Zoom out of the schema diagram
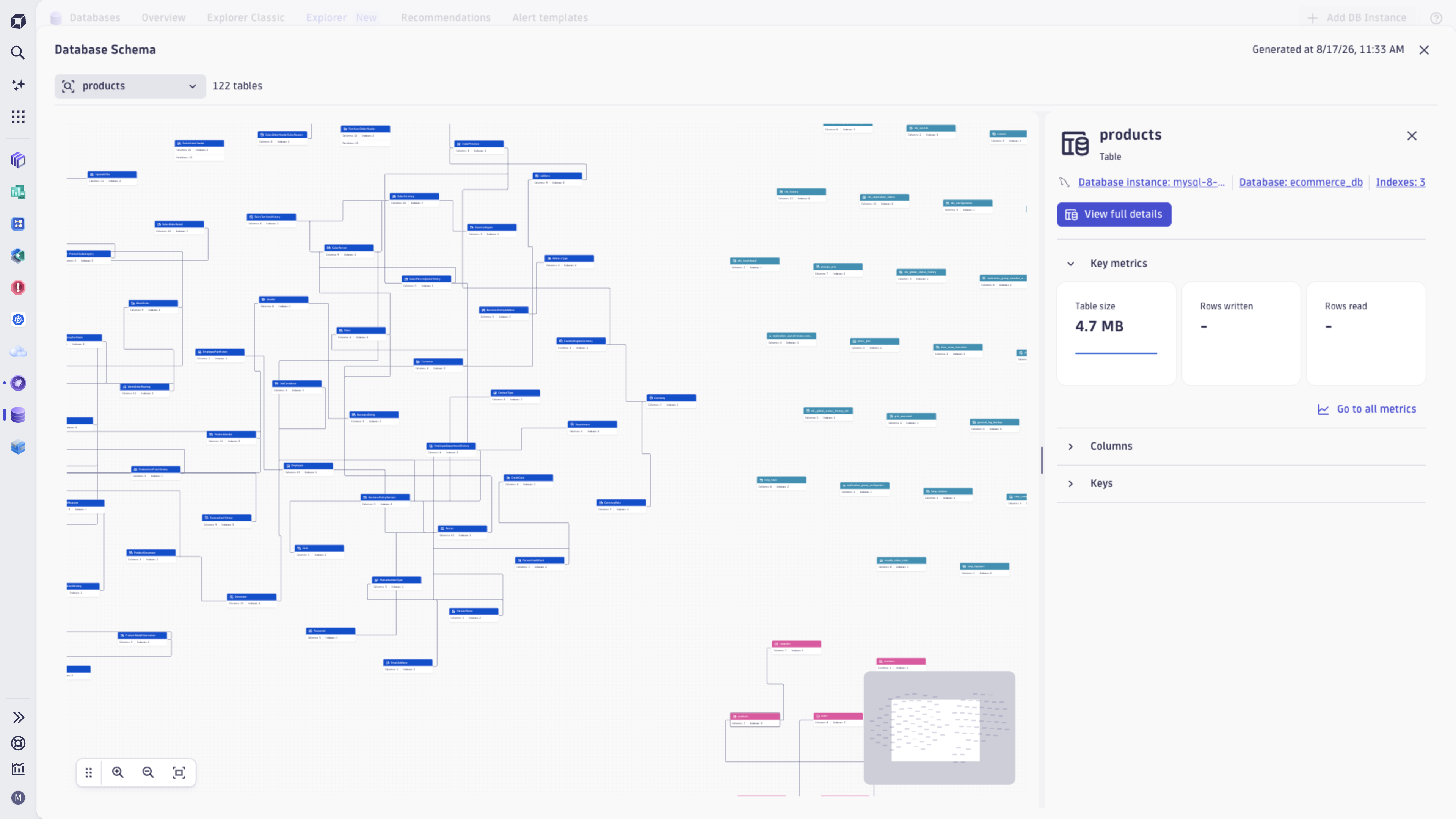 [x=148, y=773]
